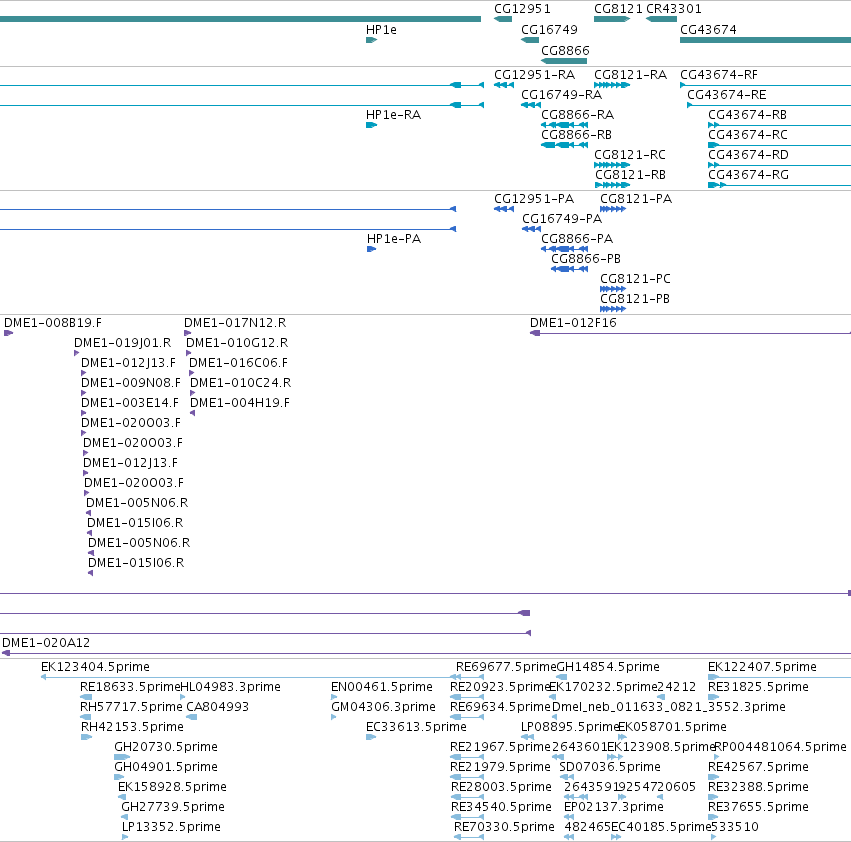Open the CG16749 gene label
The width and height of the screenshot is (851, 842).
pyautogui.click(x=549, y=30)
